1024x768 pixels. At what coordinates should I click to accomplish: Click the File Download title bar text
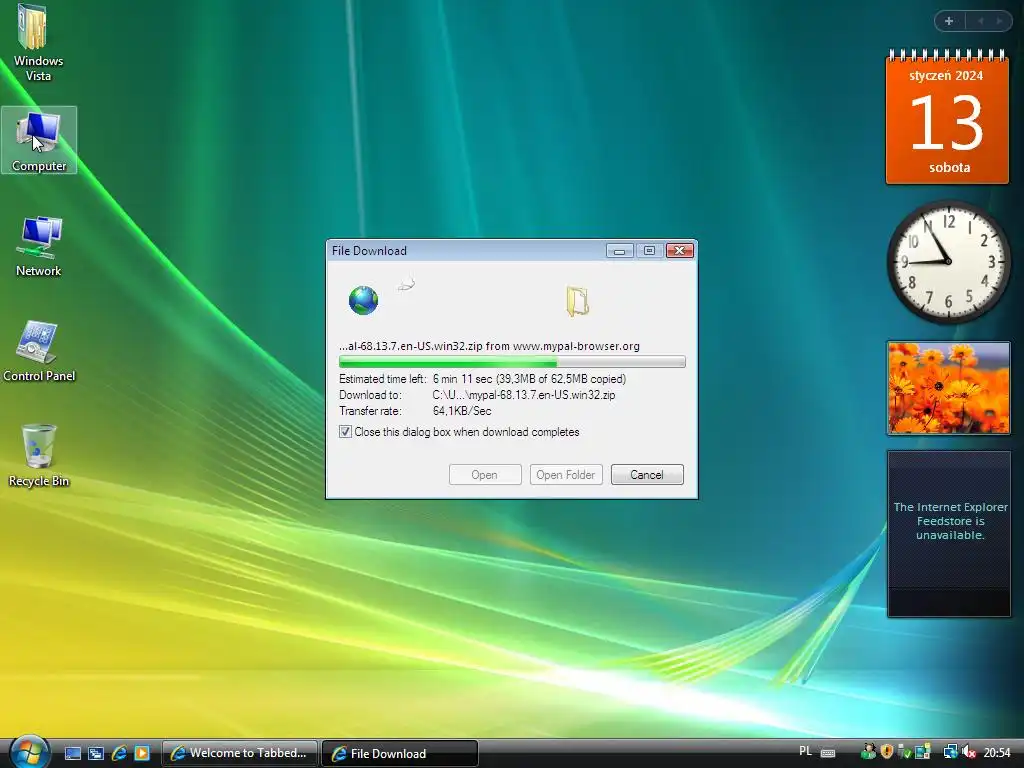[x=369, y=251]
